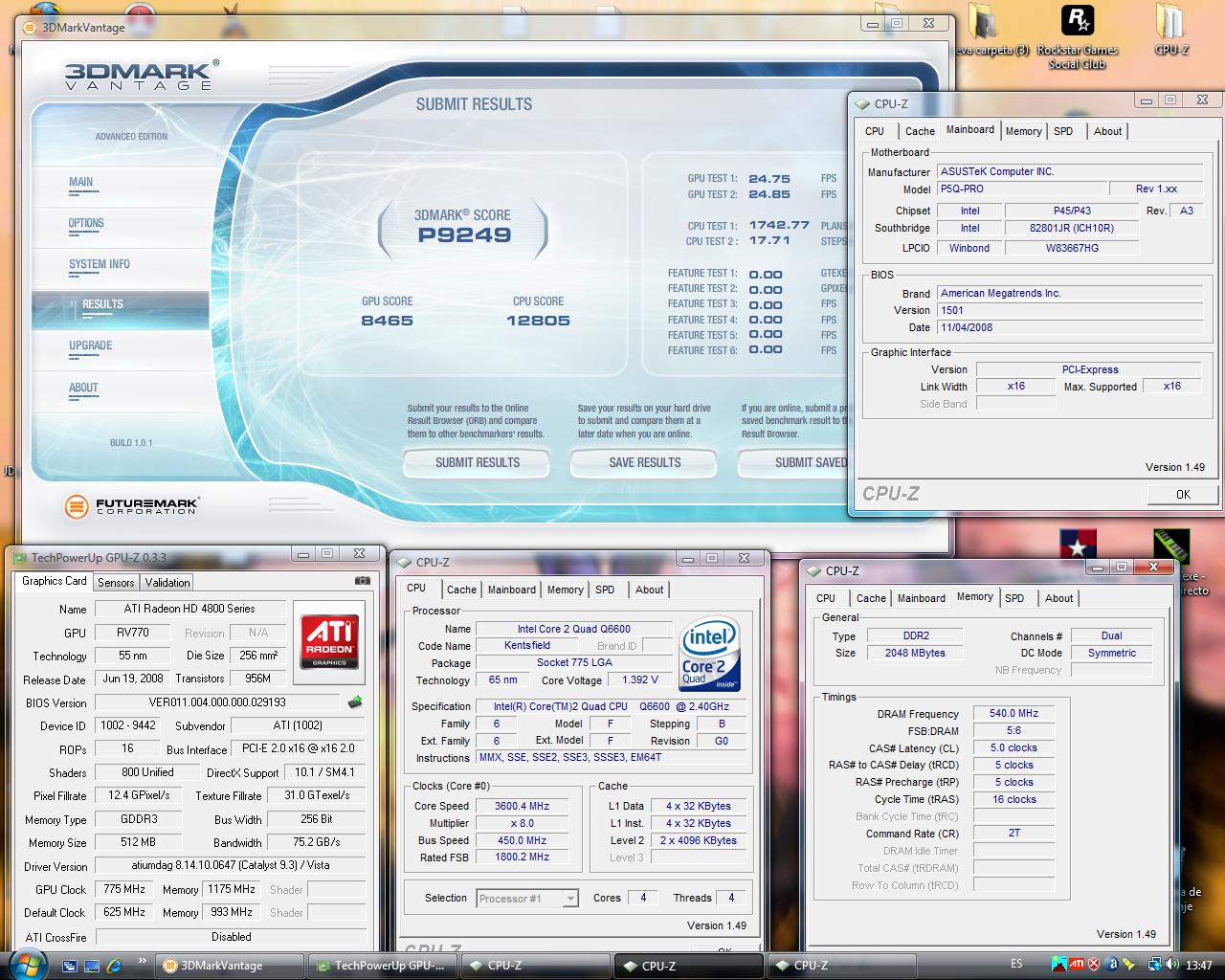Click the landscape picture tray icon
The width and height of the screenshot is (1225, 980).
click(1059, 964)
